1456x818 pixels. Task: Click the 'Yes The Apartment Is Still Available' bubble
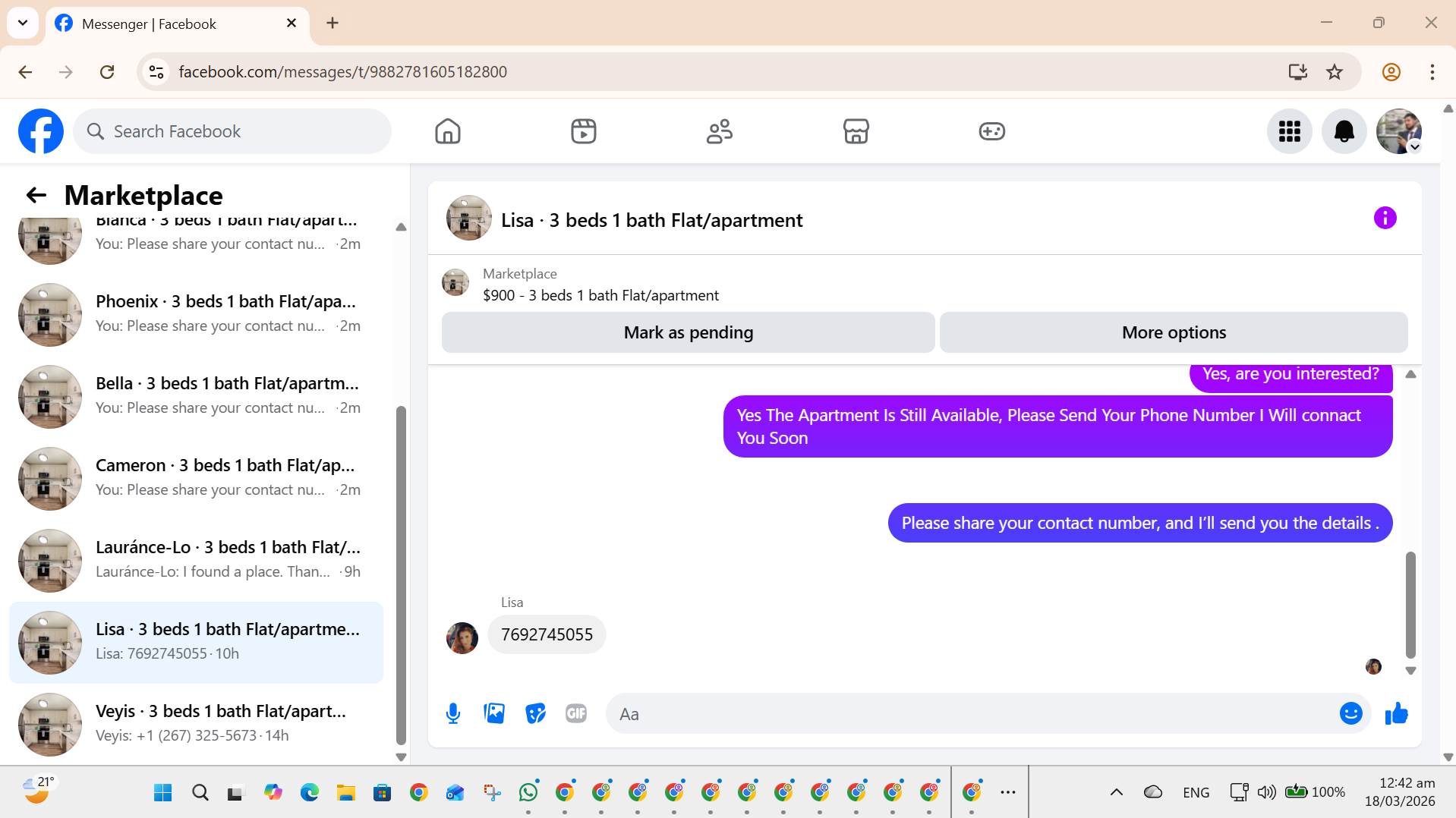point(1057,426)
